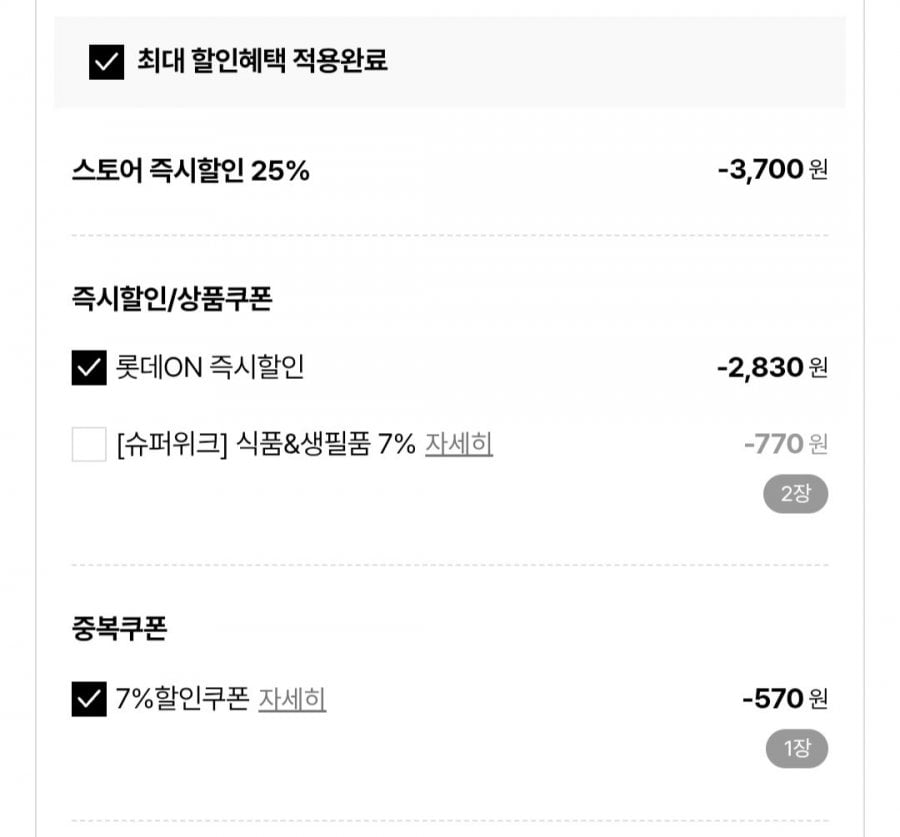This screenshot has width=900, height=837.
Task: Click the 2장 coupon count badge
Action: [x=795, y=494]
